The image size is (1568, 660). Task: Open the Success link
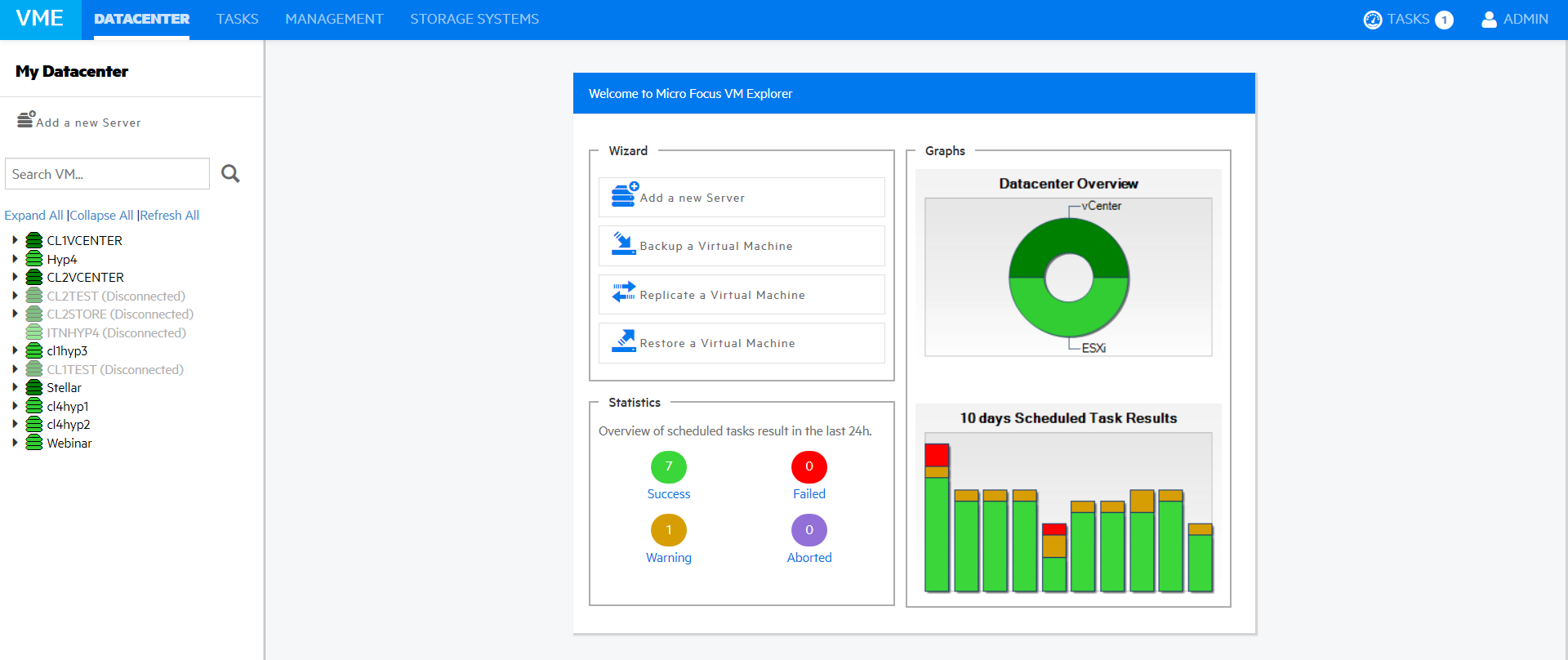point(669,494)
